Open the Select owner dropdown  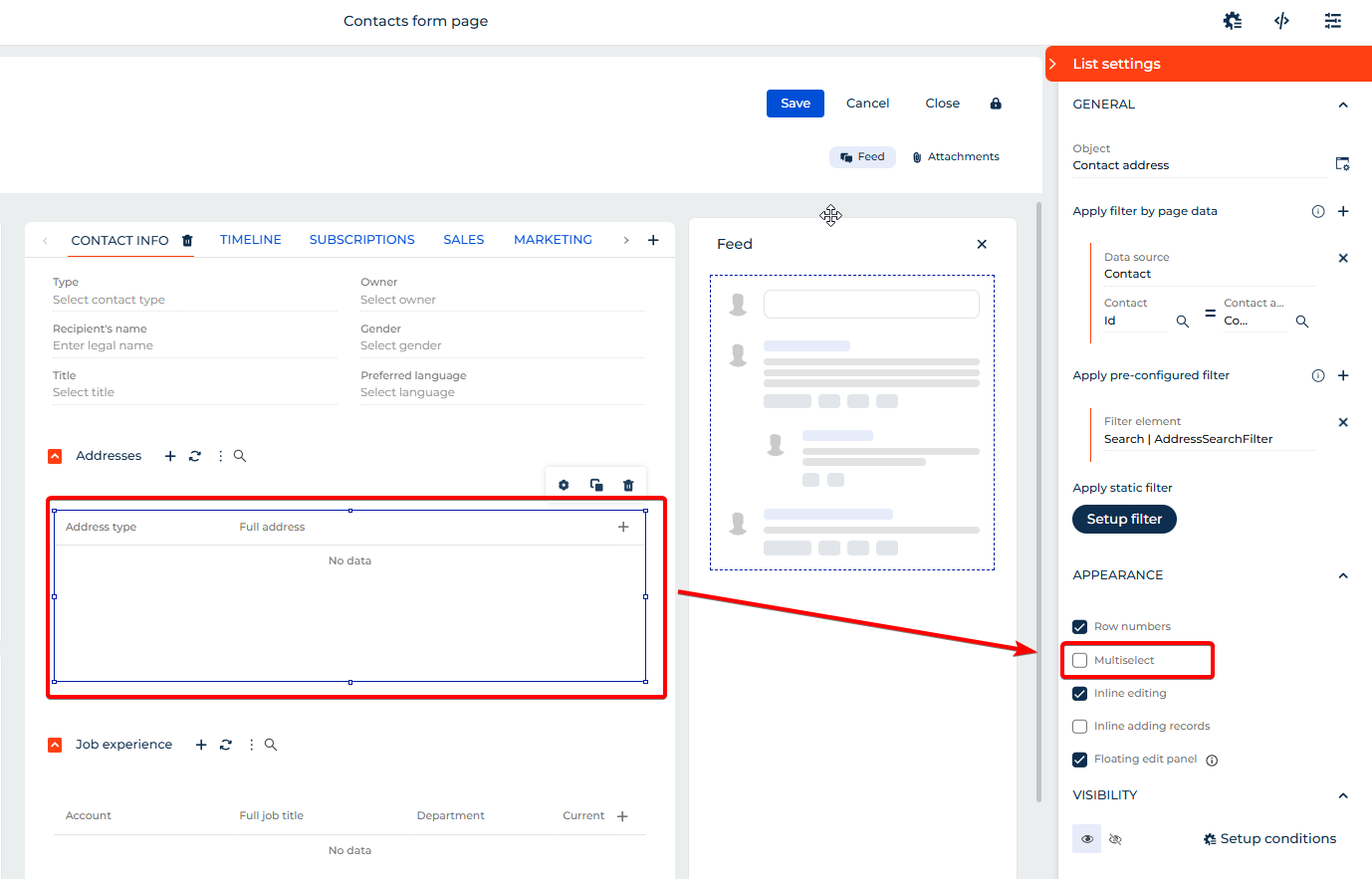(x=502, y=300)
